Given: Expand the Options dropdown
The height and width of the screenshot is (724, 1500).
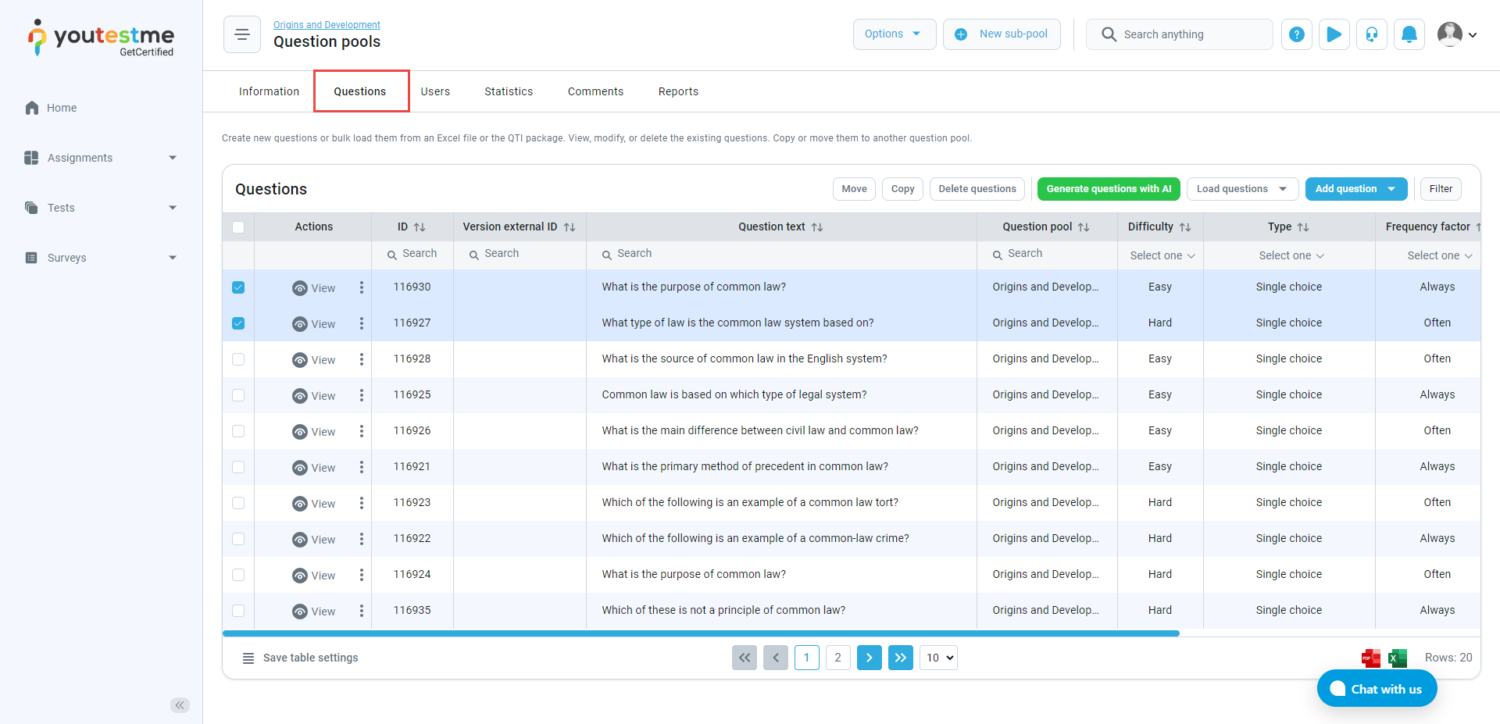Looking at the screenshot, I should (x=894, y=34).
